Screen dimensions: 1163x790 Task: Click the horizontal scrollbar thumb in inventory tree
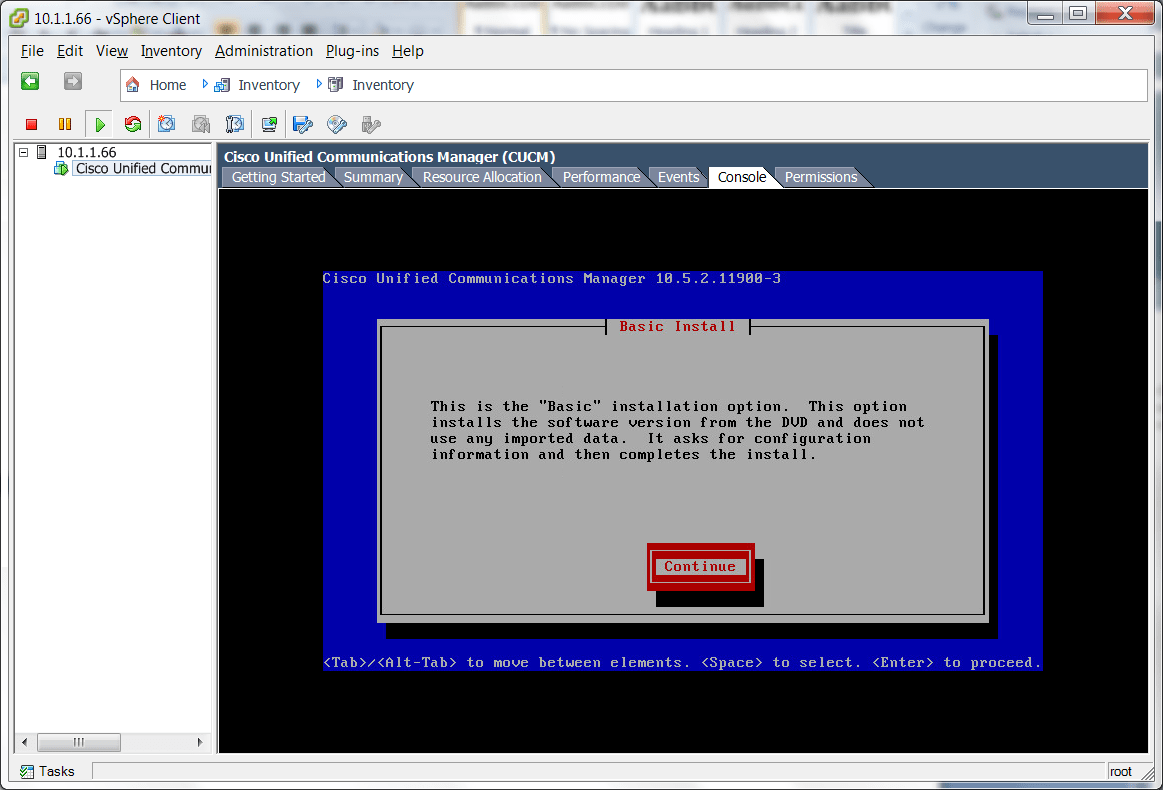tap(79, 742)
